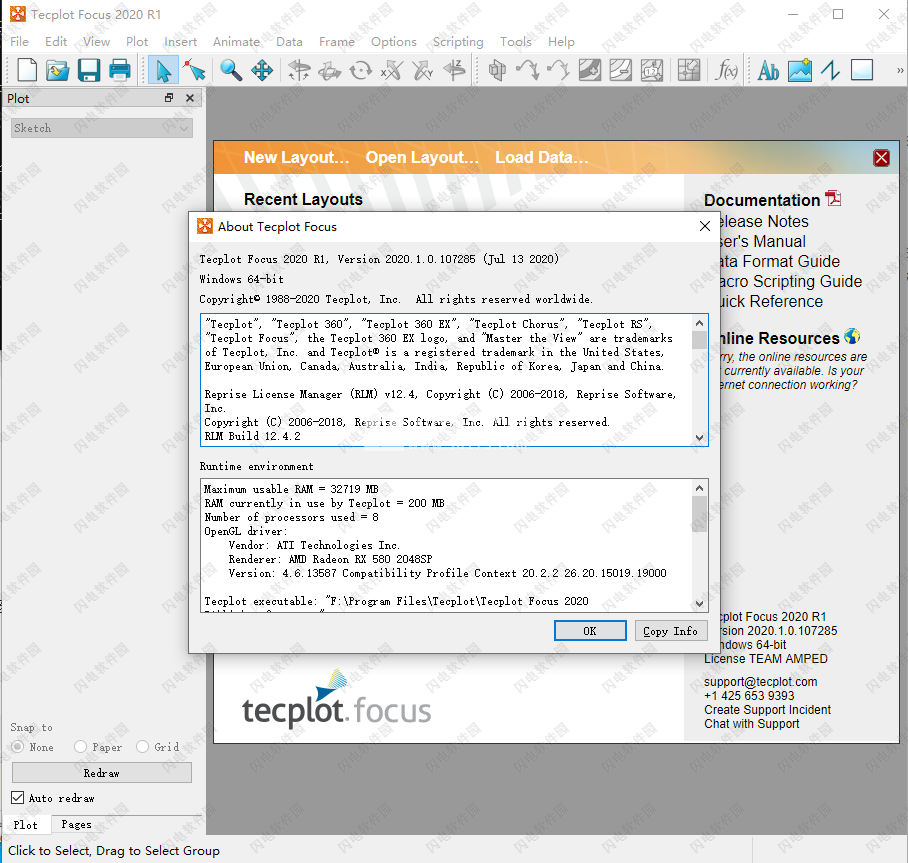Open the Animate menu
This screenshot has height=863, width=908.
(x=236, y=42)
